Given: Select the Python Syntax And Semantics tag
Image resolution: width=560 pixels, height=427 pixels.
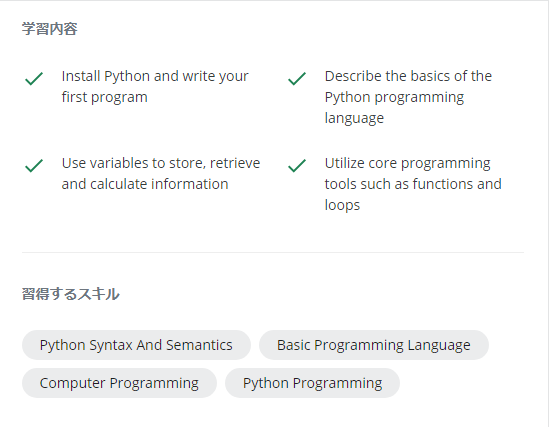Looking at the screenshot, I should (x=136, y=345).
